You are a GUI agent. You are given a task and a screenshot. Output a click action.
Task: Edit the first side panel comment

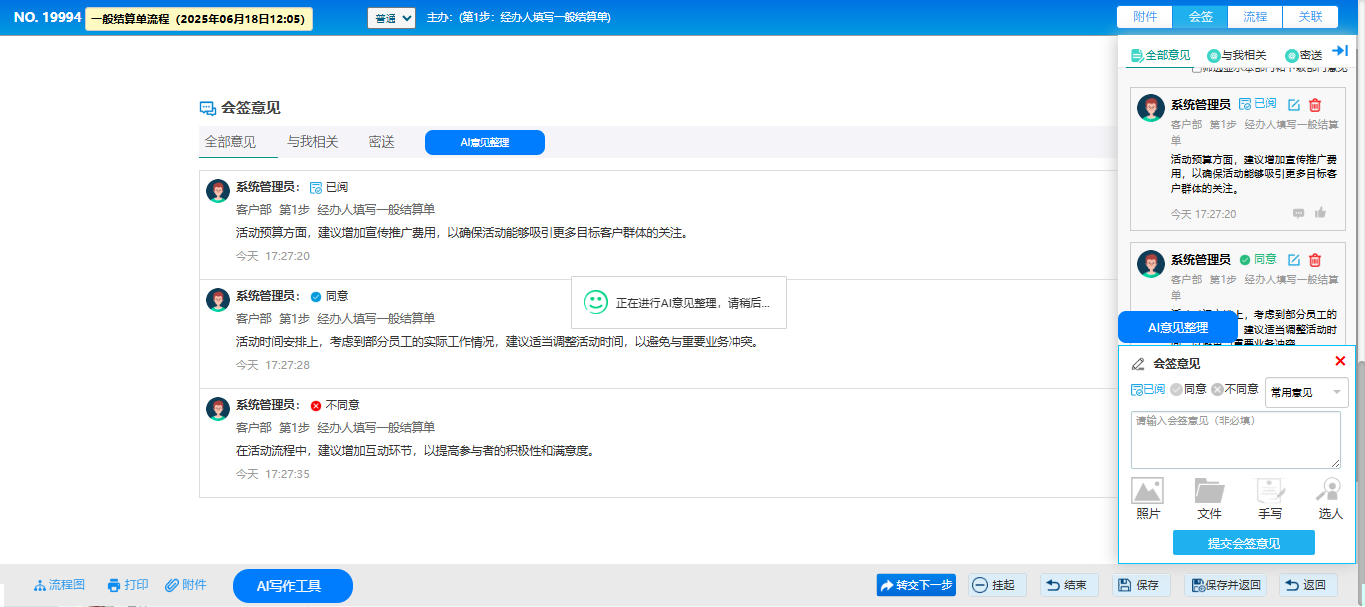(1294, 105)
